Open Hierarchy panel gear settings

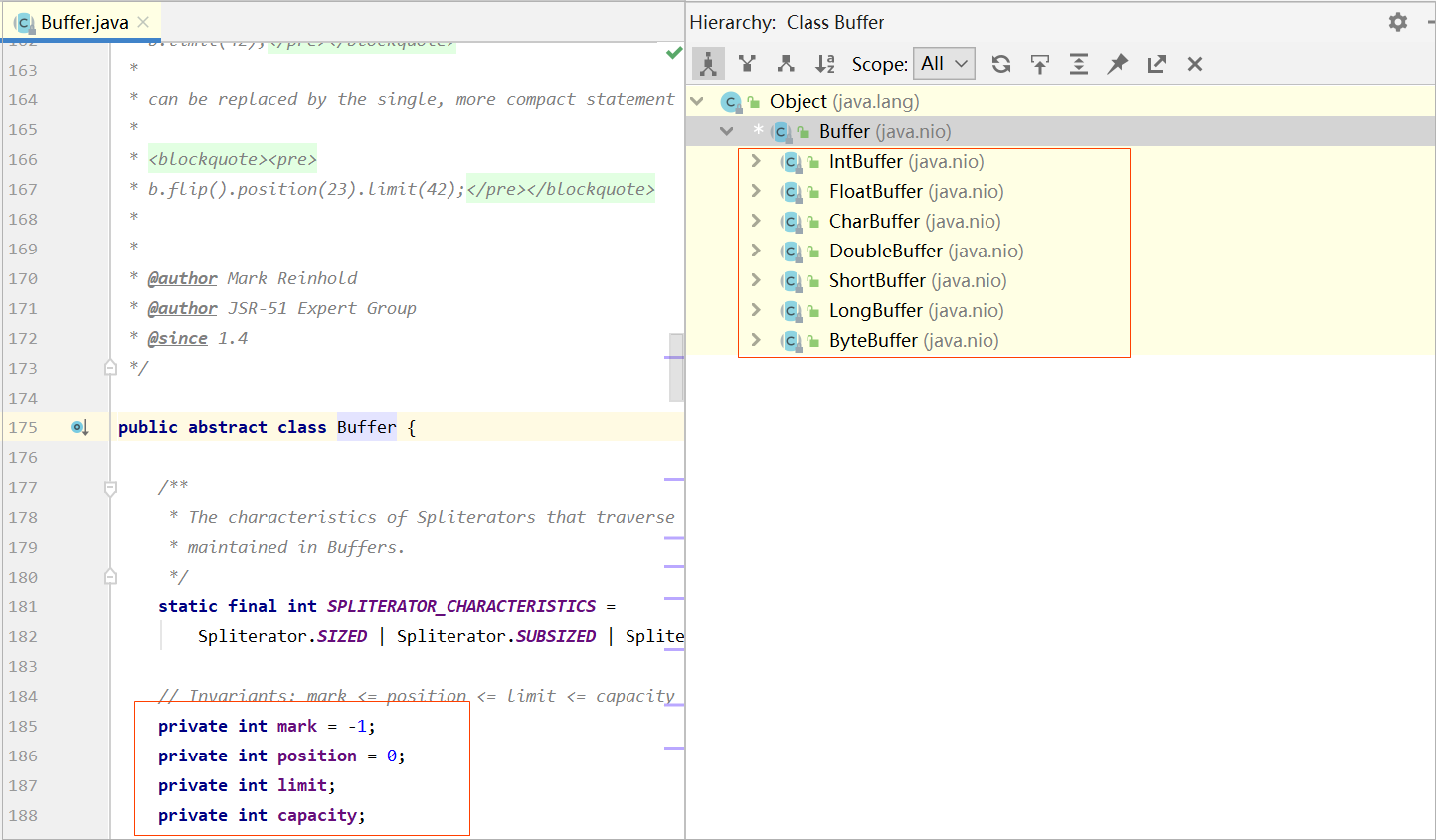[x=1398, y=22]
